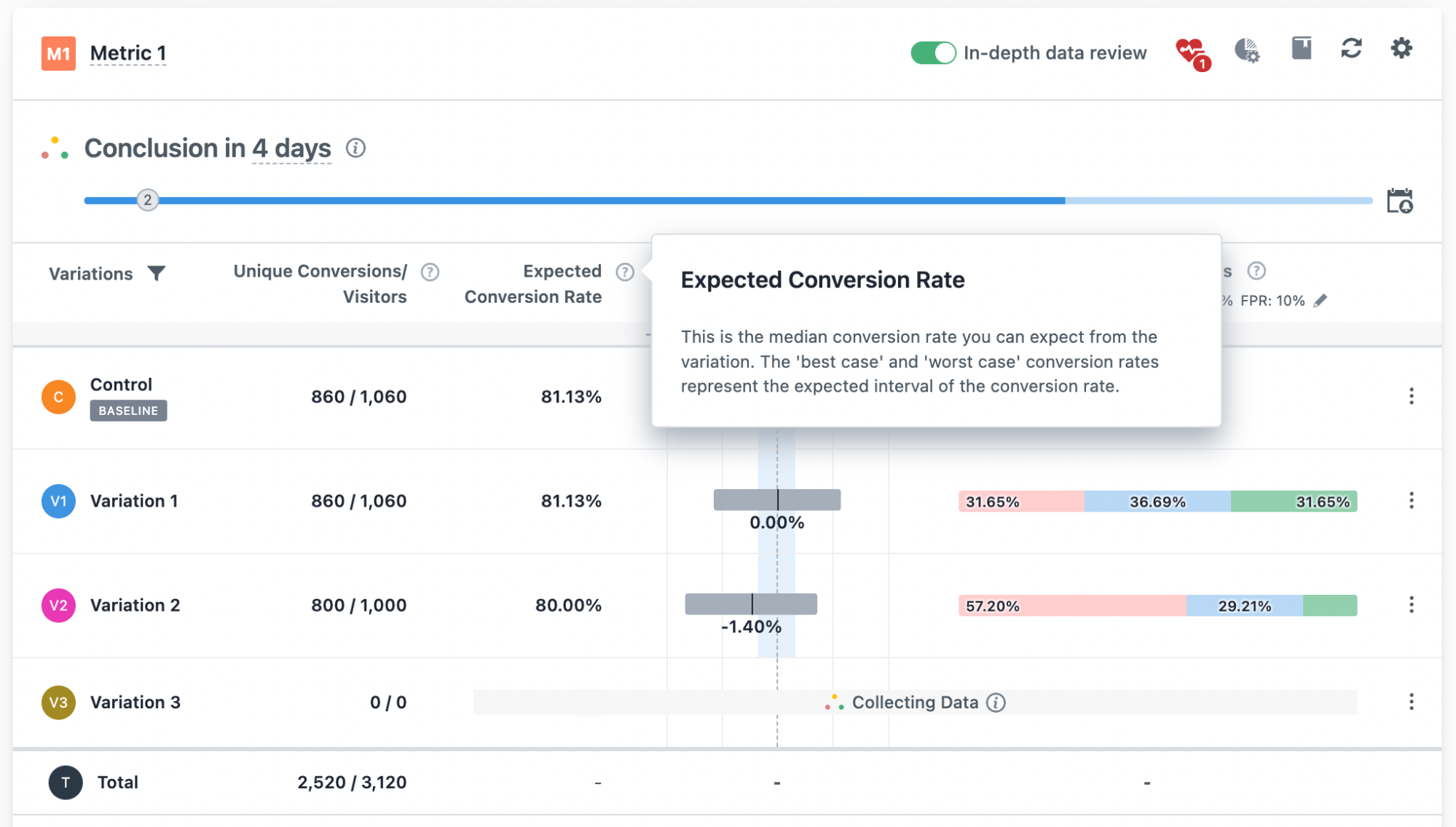1456x827 pixels.
Task: Open Control row three-dot menu
Action: [x=1412, y=396]
